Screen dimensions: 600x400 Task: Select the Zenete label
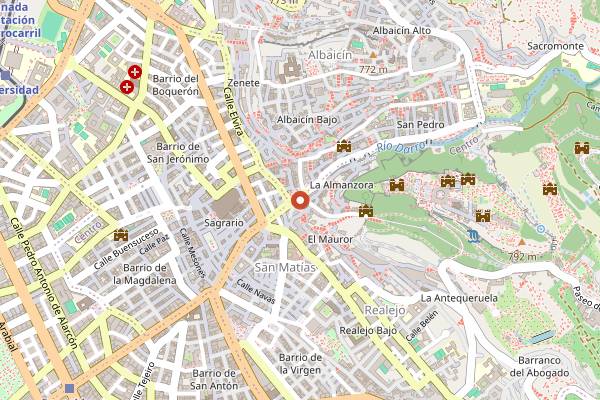(x=243, y=83)
